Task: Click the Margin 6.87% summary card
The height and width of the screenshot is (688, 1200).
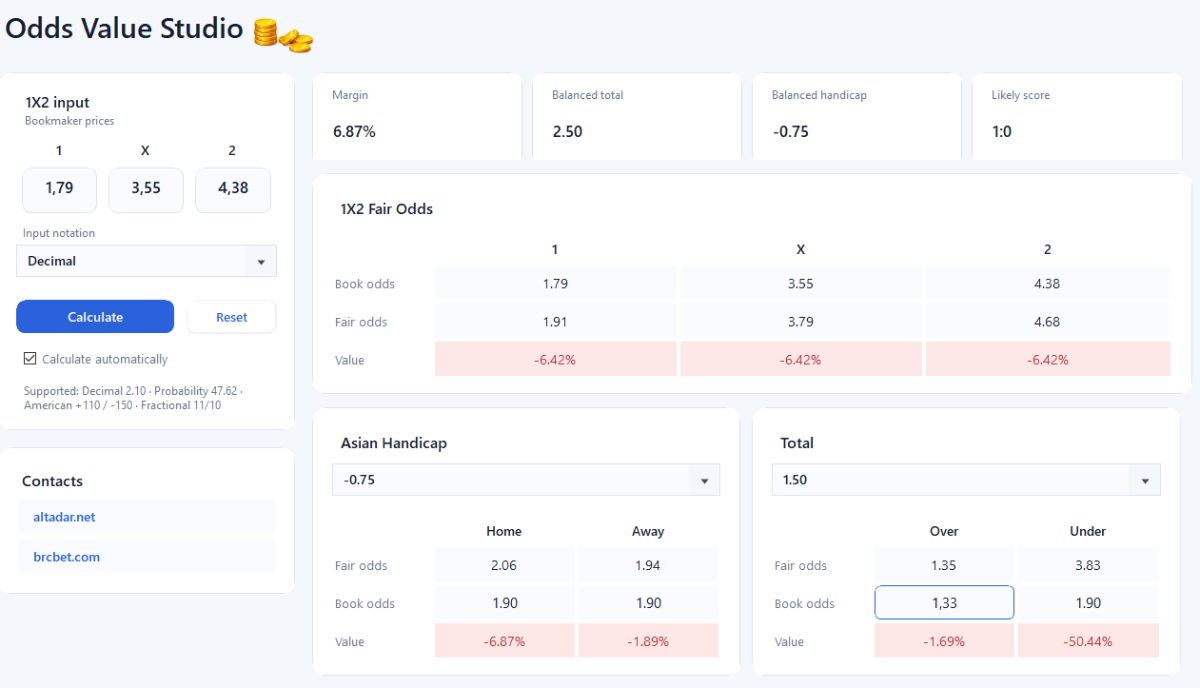Action: point(417,116)
